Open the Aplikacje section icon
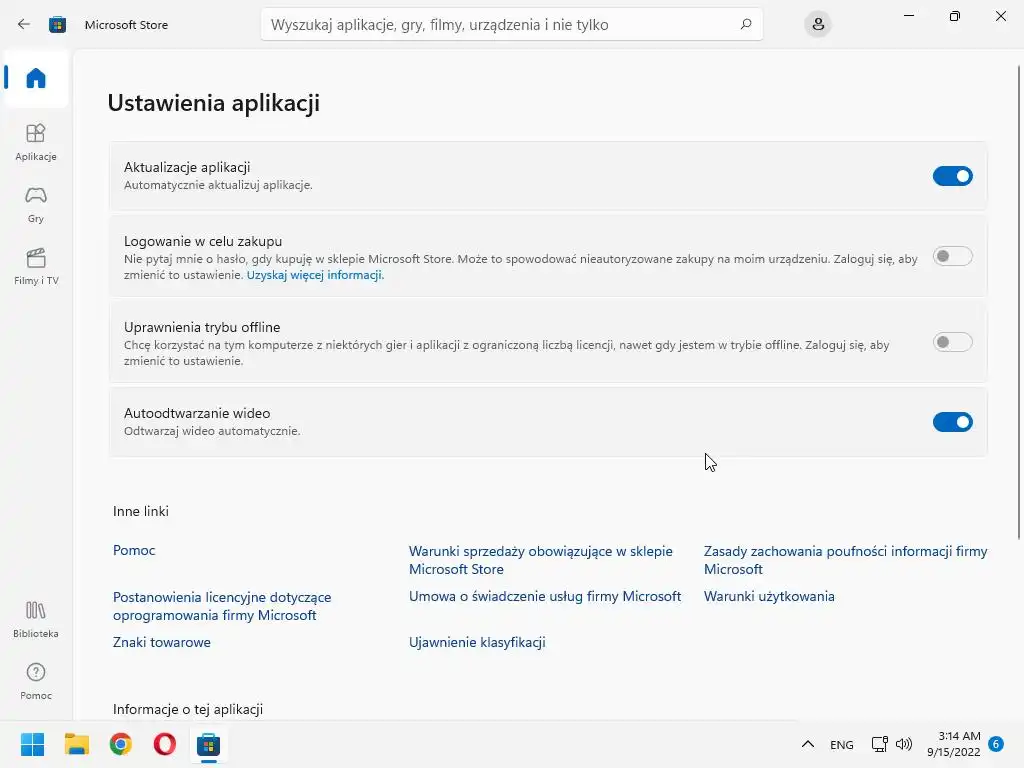 [36, 133]
